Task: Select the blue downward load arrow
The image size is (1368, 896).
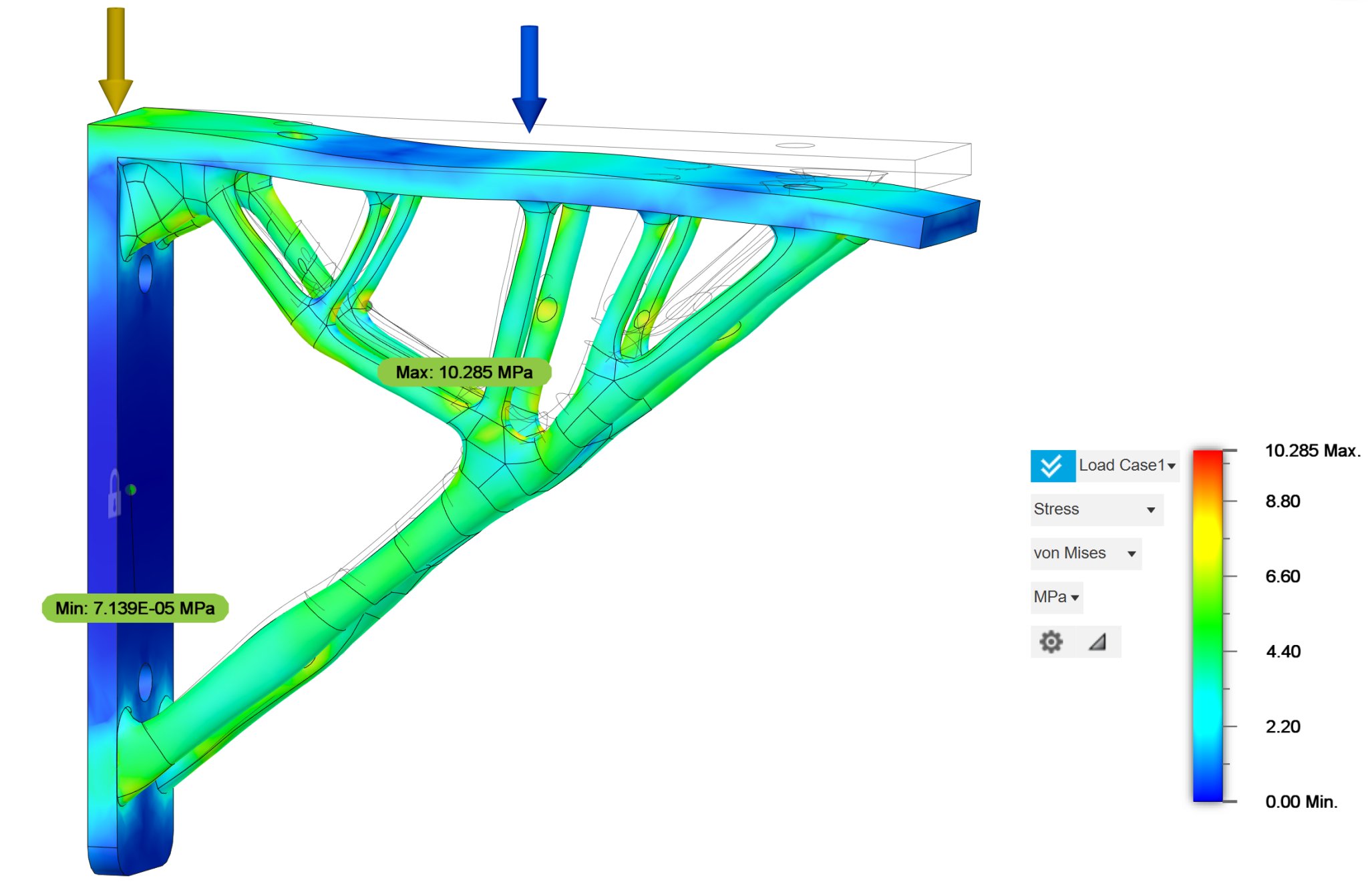Action: pyautogui.click(x=529, y=77)
